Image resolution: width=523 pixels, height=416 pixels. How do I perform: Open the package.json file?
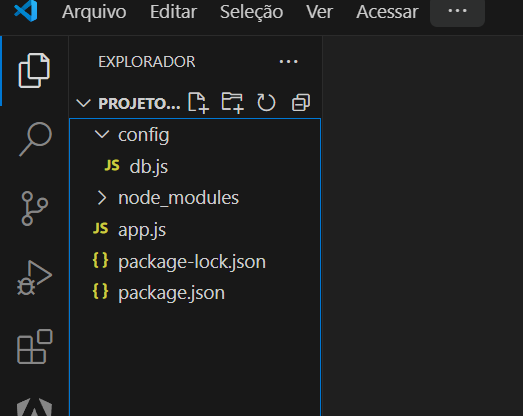[195, 293]
